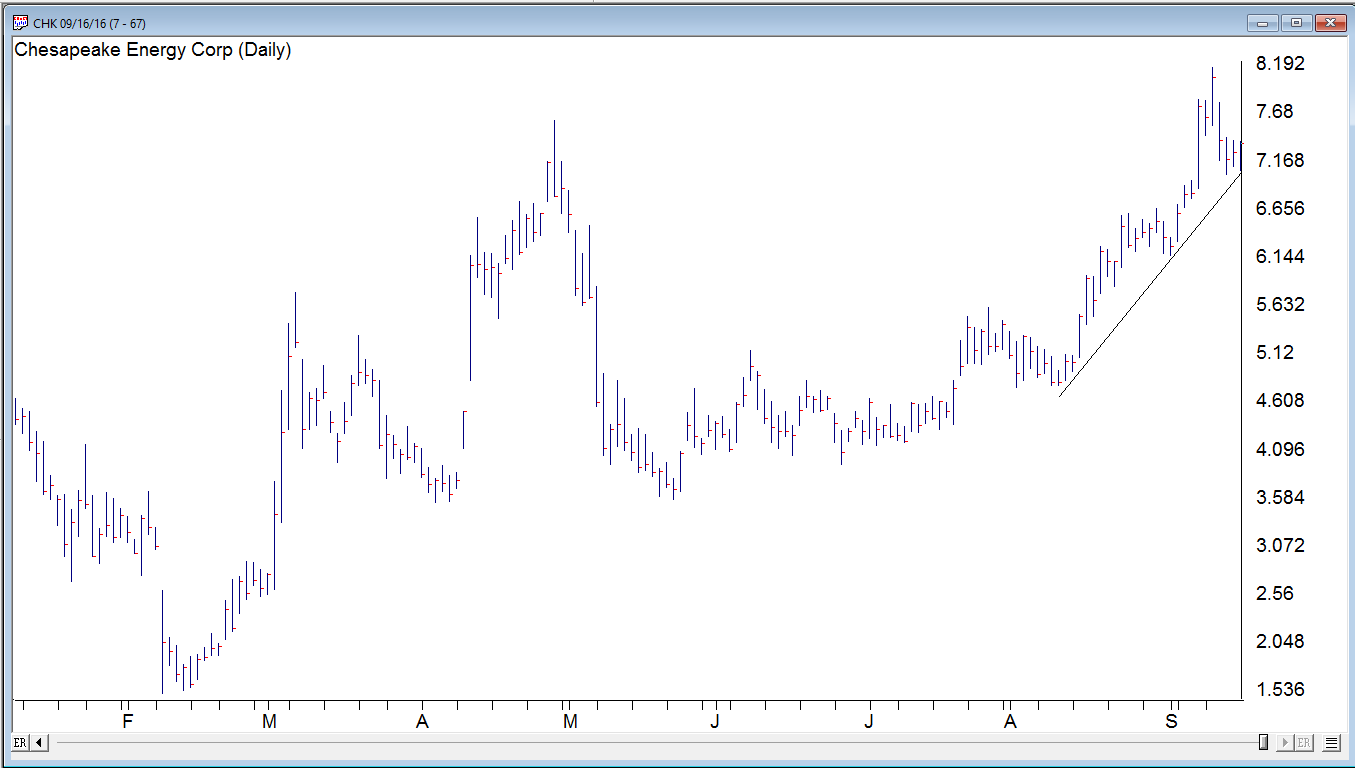Click the Chesapeake Energy Corp (Daily) title
This screenshot has width=1355, height=768.
[153, 50]
